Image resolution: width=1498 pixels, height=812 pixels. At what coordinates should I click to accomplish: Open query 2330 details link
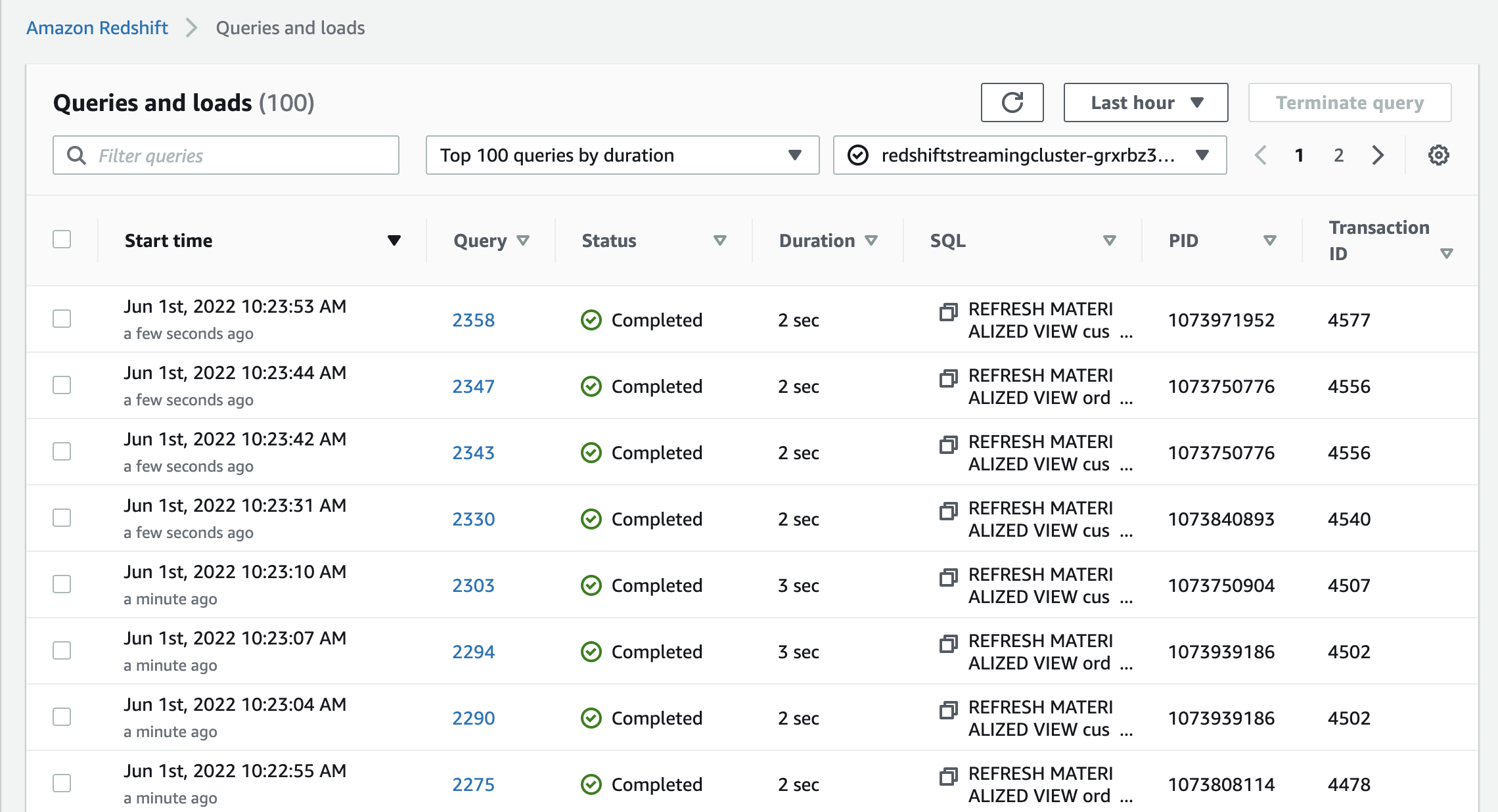(x=473, y=519)
